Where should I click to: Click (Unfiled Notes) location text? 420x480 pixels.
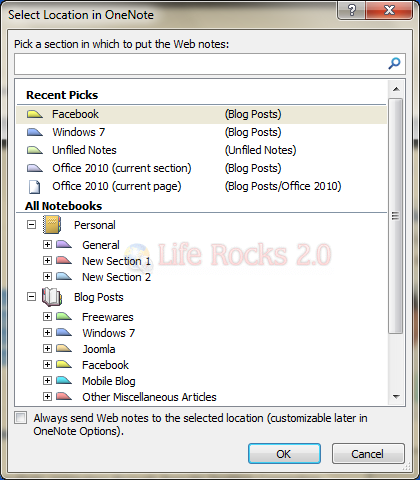260,150
